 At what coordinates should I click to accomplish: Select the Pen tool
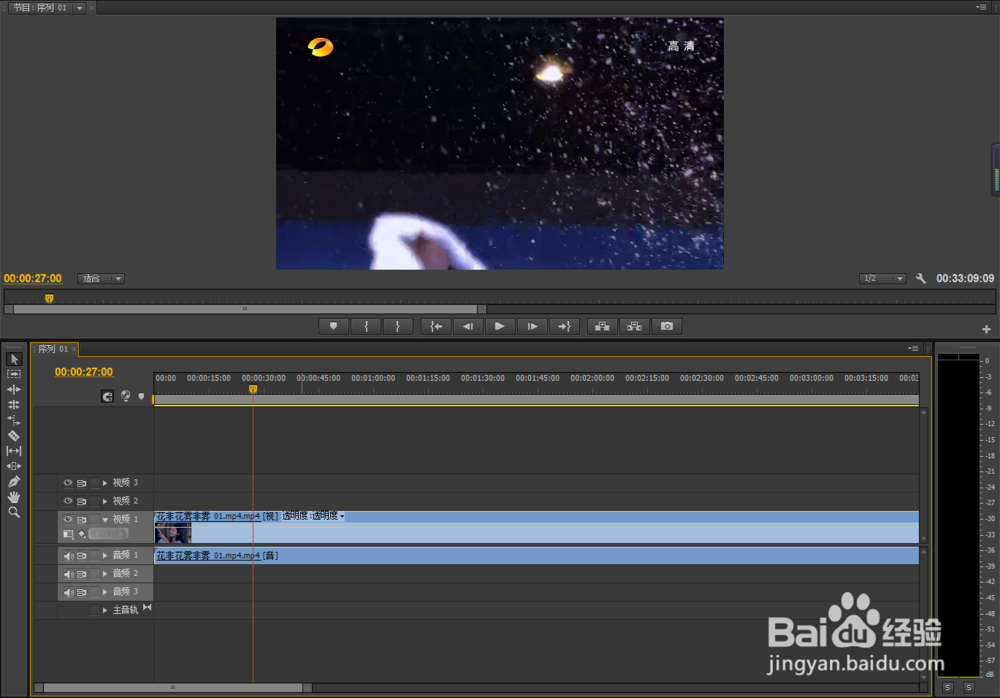(x=14, y=482)
